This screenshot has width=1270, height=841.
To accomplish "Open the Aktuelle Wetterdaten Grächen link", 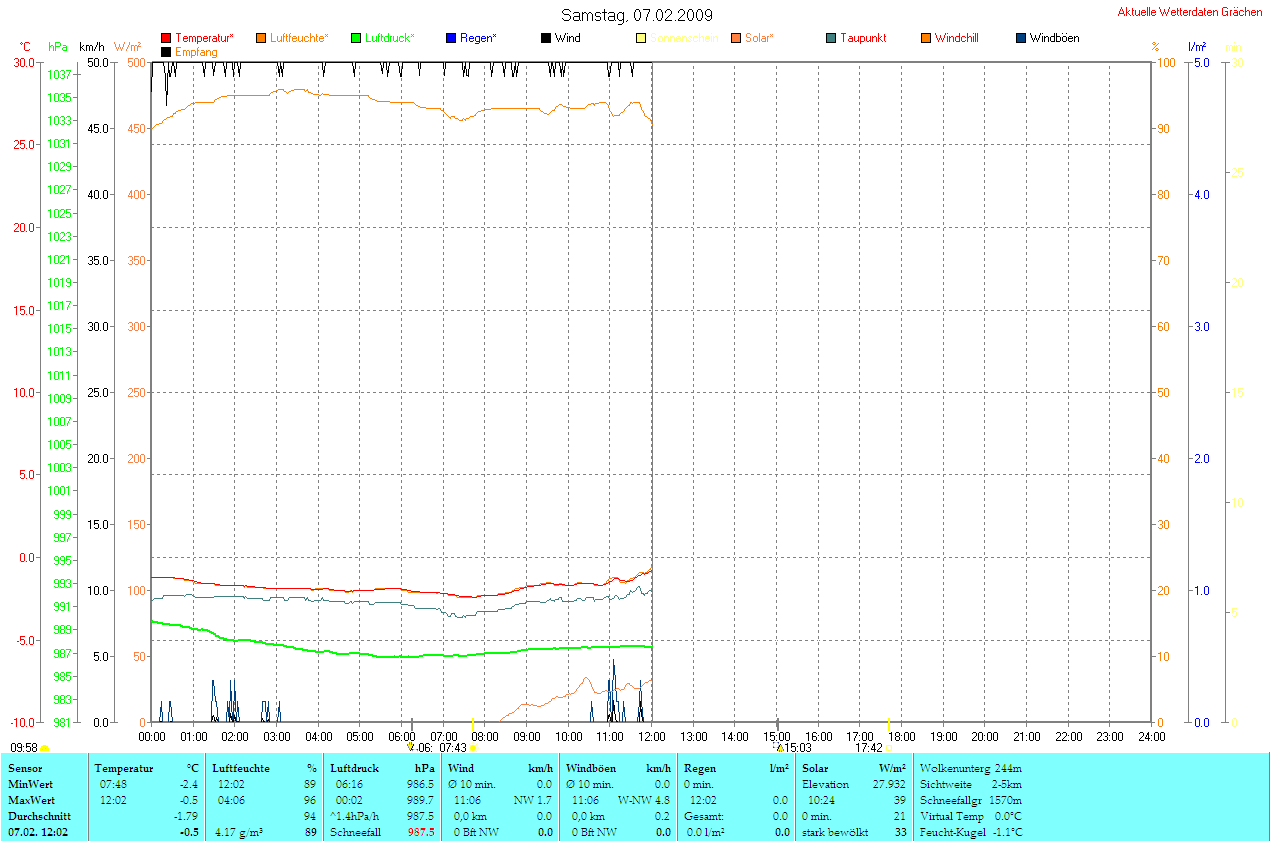I will coord(1189,12).
